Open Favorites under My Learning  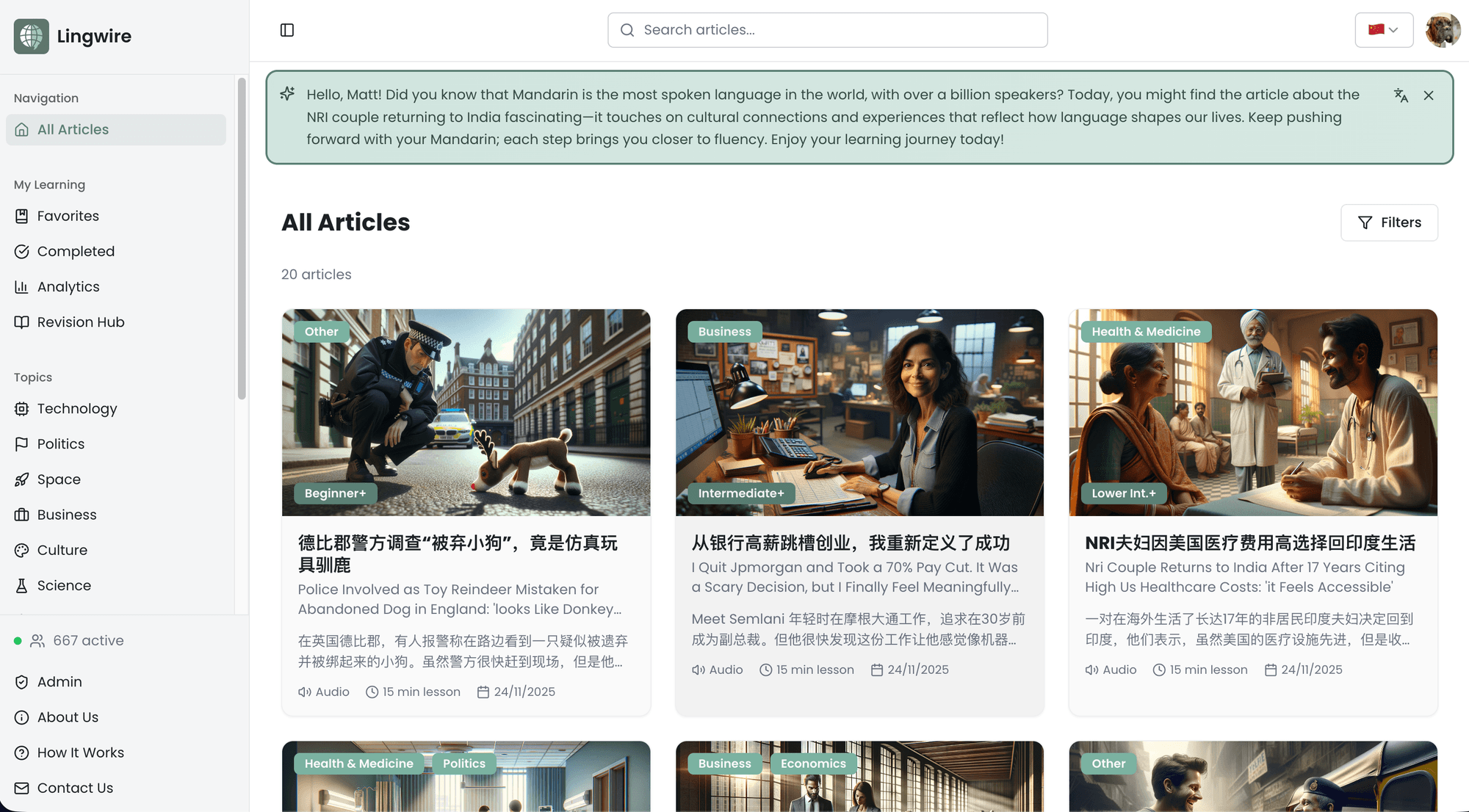68,216
